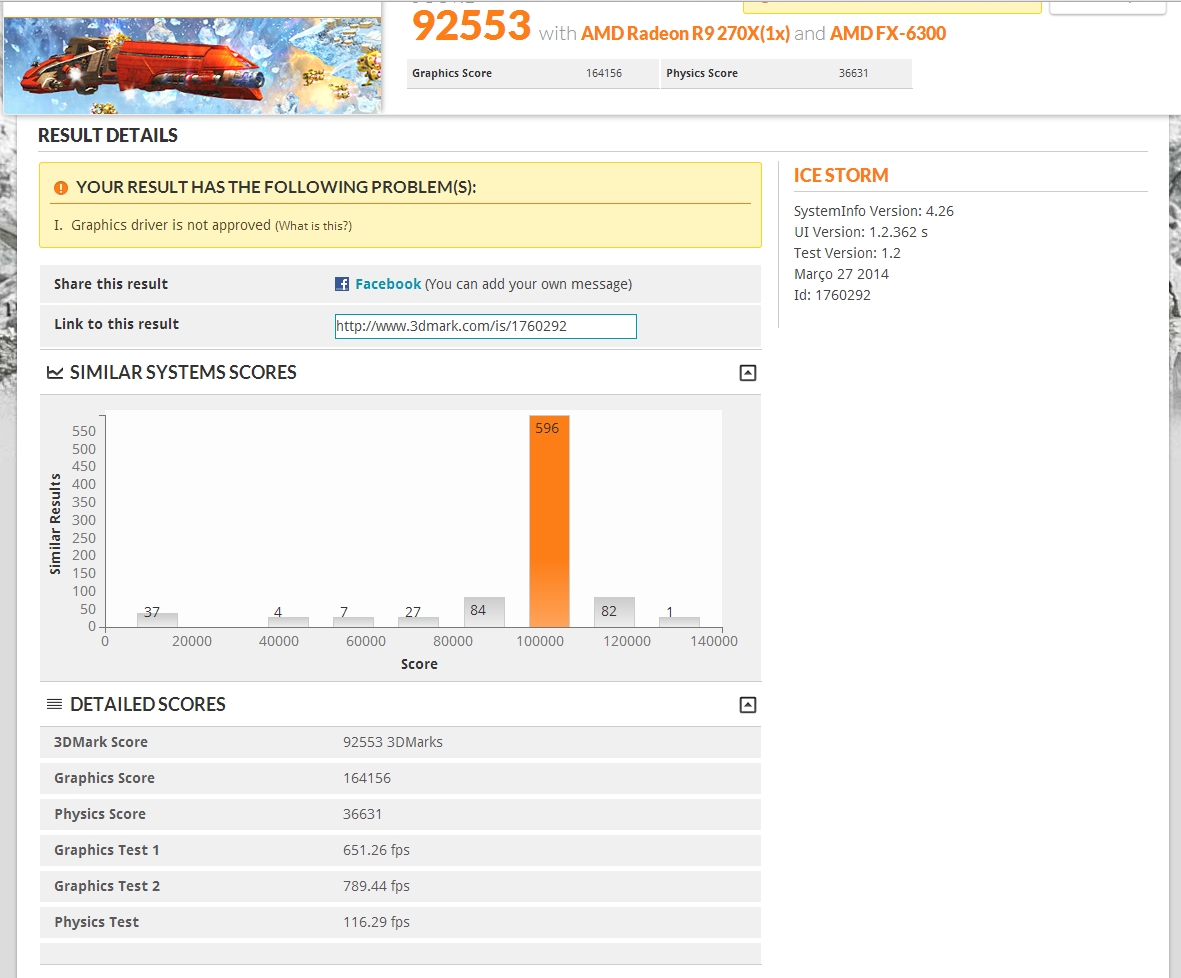
Task: Open the Facebook share link
Action: point(388,284)
